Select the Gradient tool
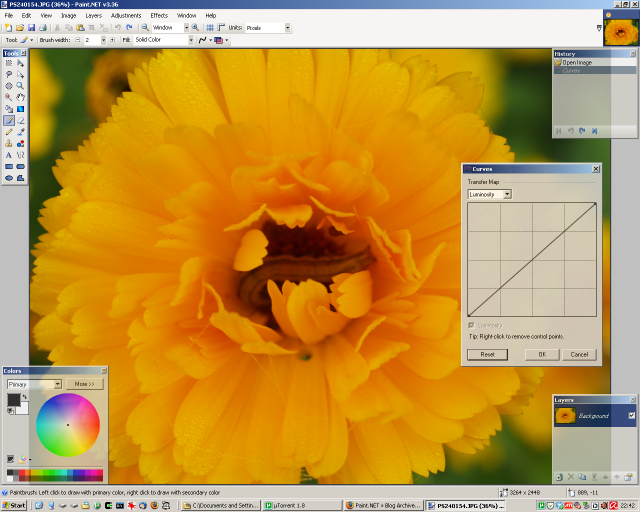 [x=20, y=109]
